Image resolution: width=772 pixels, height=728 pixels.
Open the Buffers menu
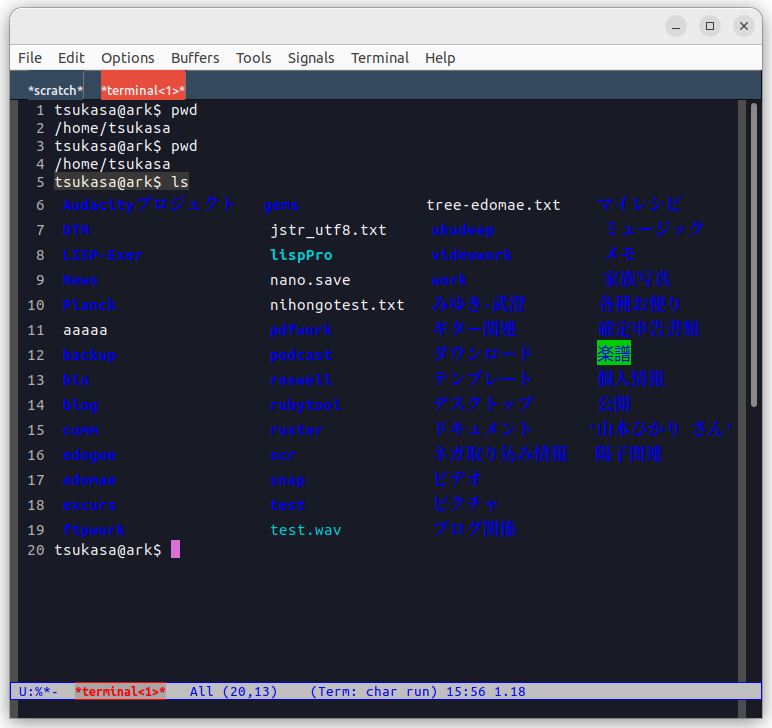coord(195,58)
